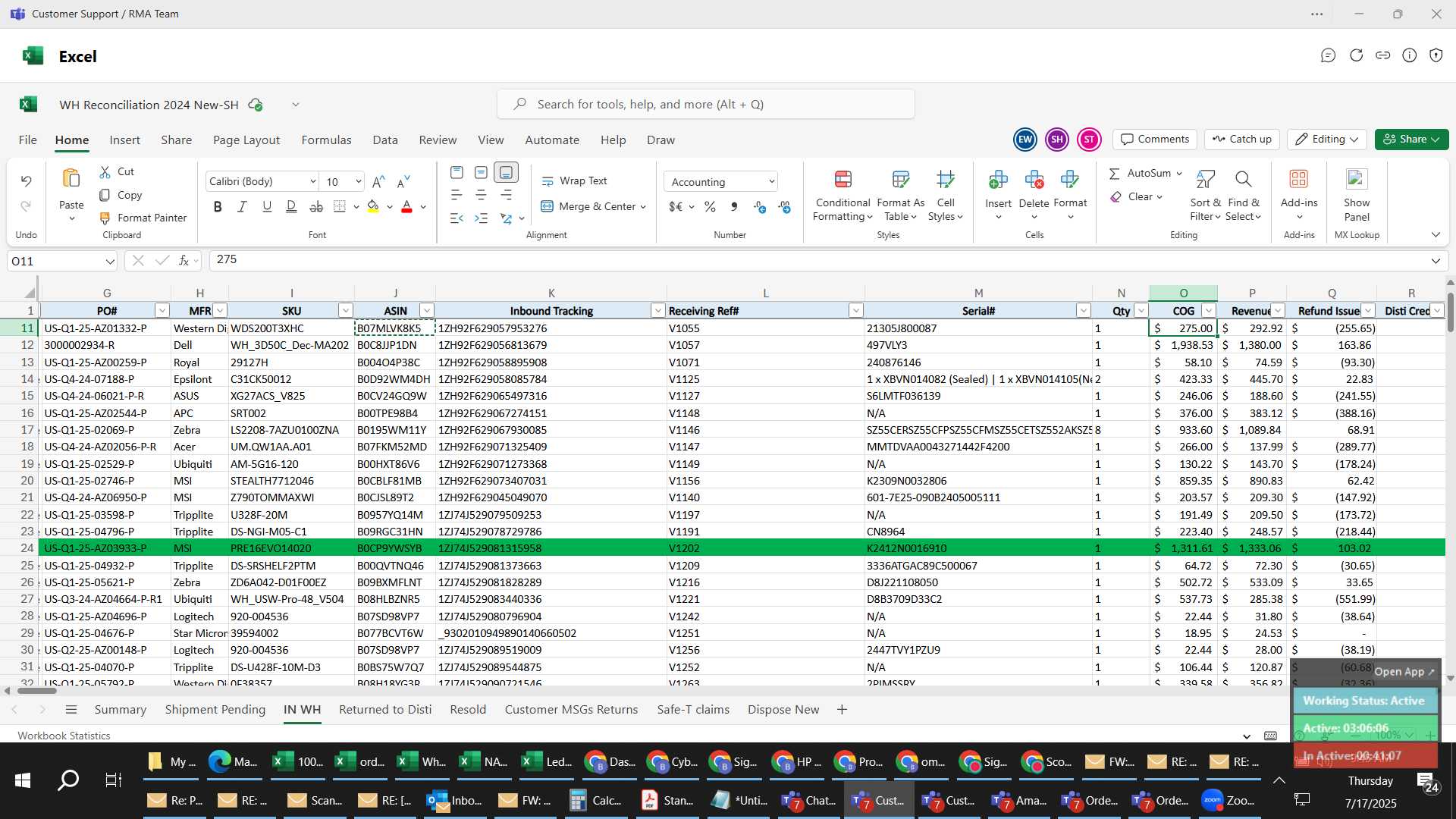
Task: Expand the Merge & Center options
Action: [643, 207]
